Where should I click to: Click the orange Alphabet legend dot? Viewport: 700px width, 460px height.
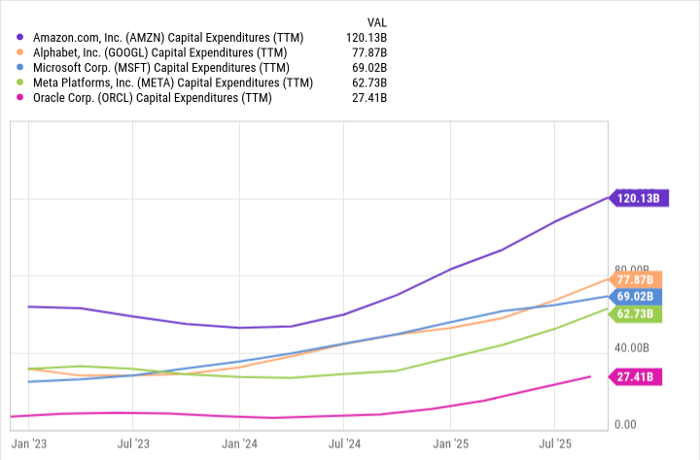(20, 52)
